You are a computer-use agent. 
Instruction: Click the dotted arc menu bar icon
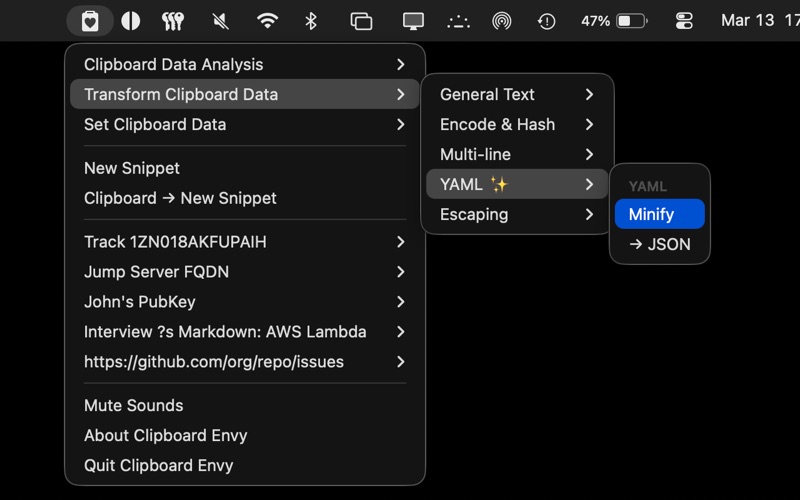(x=458, y=21)
